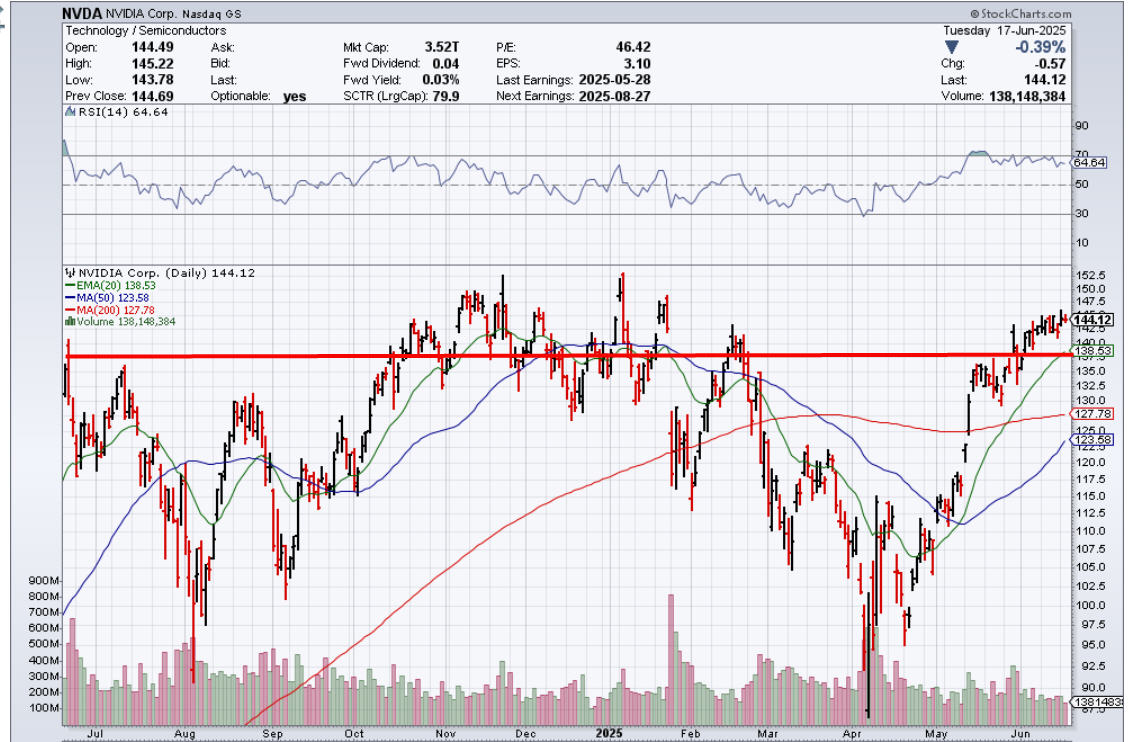
Task: Click the StockCharts.com copyright watermark
Action: click(1019, 14)
